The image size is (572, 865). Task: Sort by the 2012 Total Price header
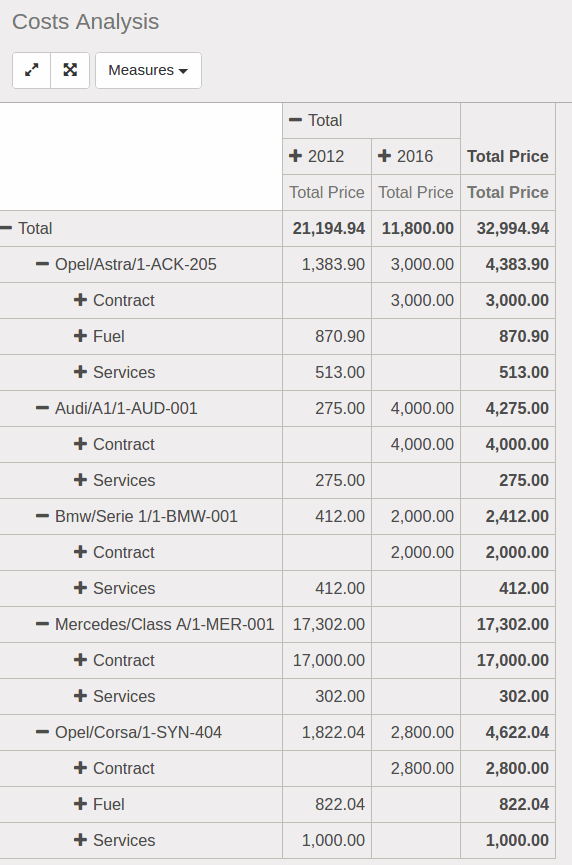point(327,192)
